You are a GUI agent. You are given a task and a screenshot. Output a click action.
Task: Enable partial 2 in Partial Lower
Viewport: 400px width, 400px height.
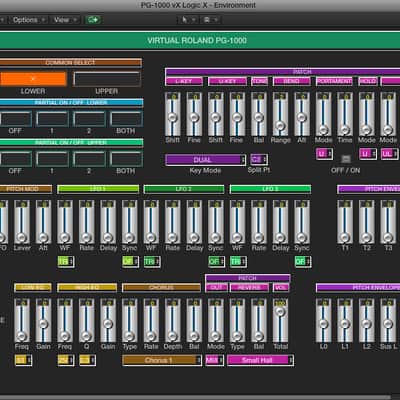(x=89, y=119)
